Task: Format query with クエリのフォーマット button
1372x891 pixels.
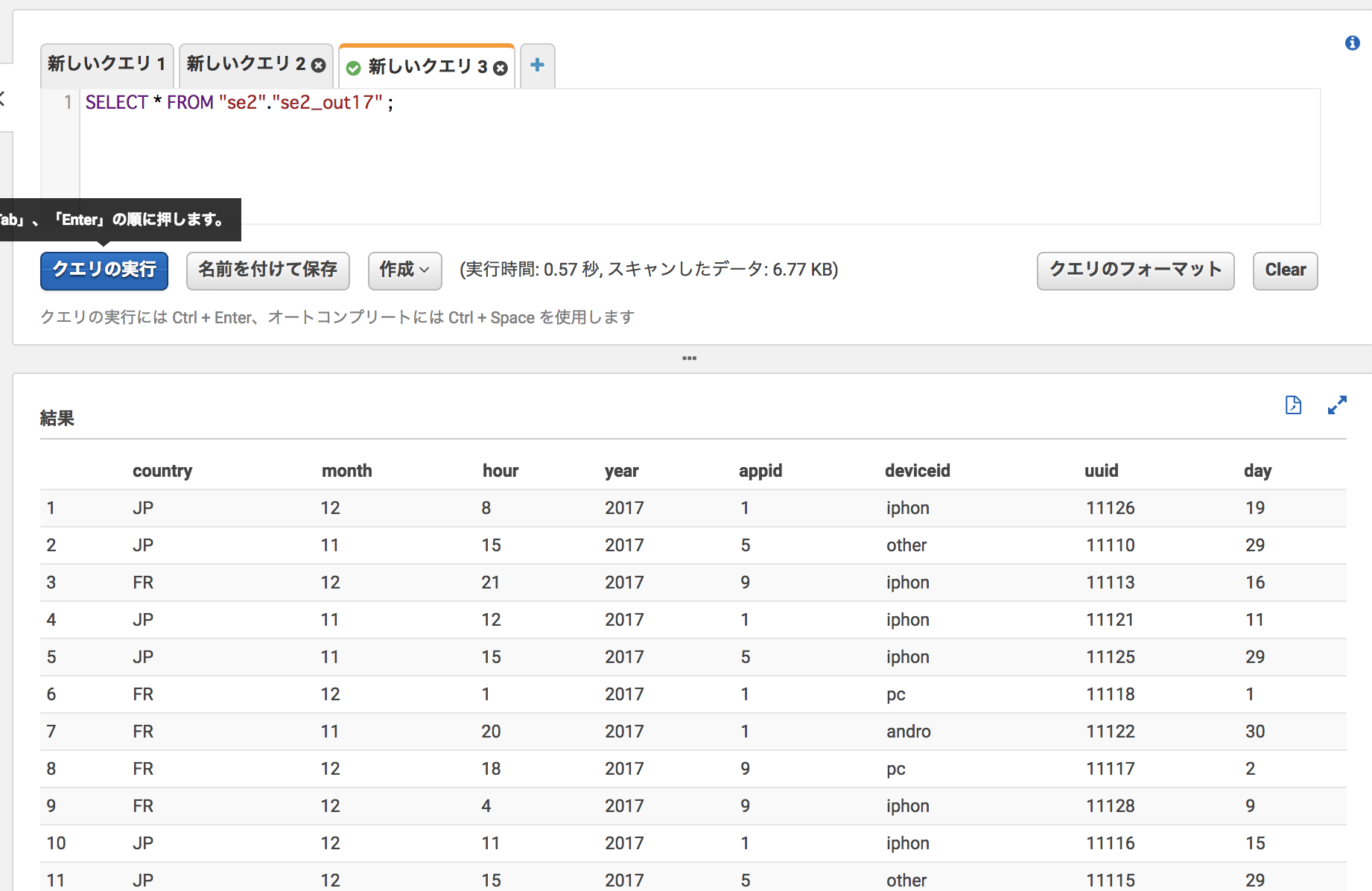Action: [x=1134, y=270]
